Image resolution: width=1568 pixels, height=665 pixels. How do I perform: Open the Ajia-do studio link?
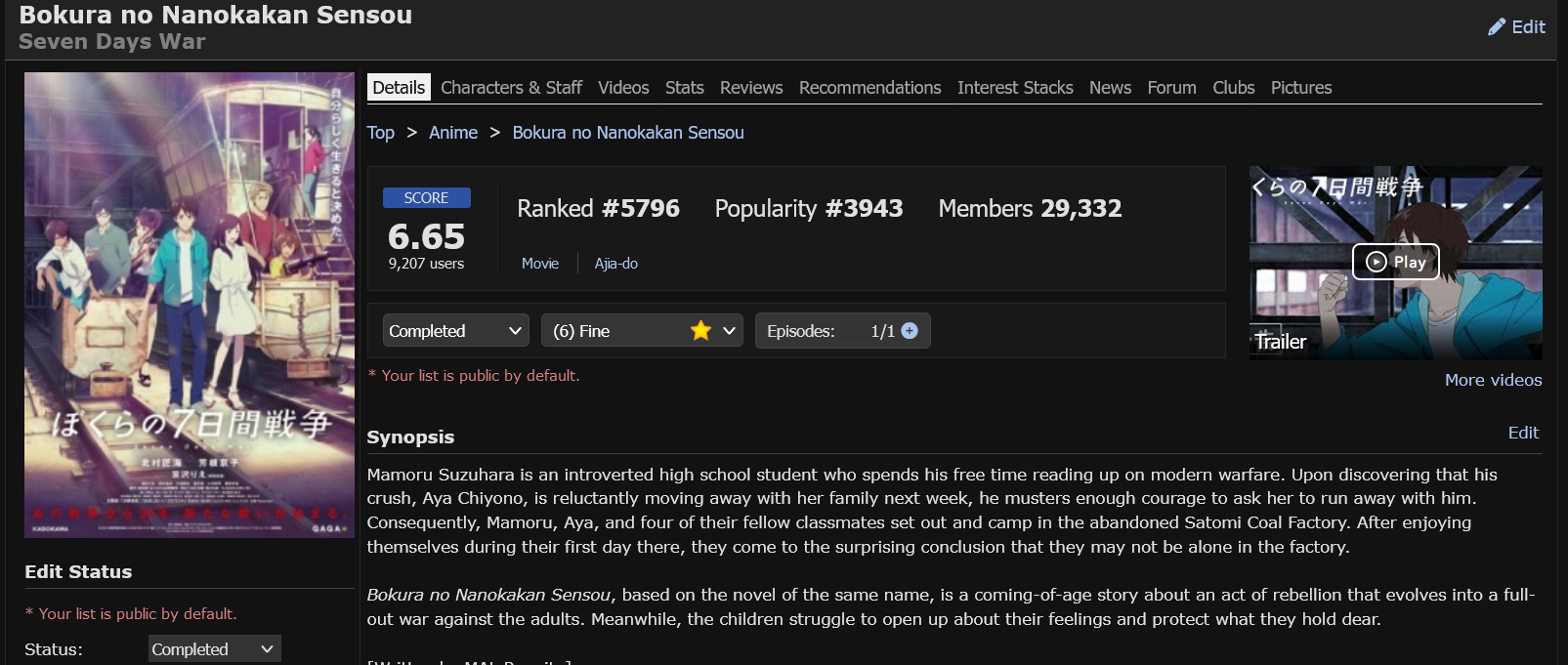[616, 264]
